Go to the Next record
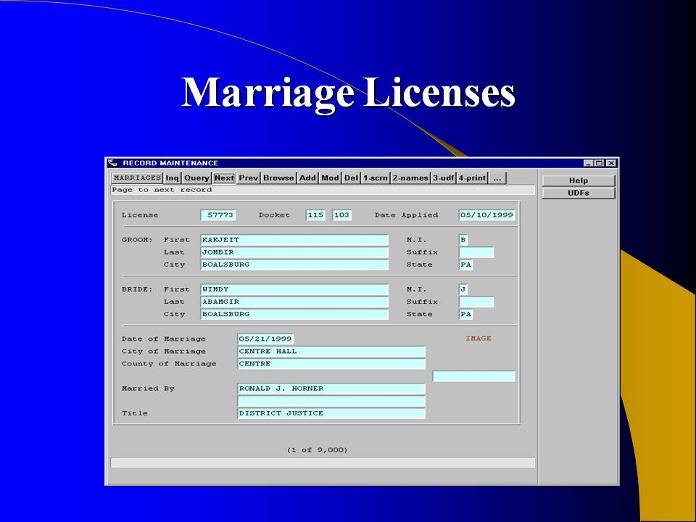696x522 pixels. click(x=224, y=178)
